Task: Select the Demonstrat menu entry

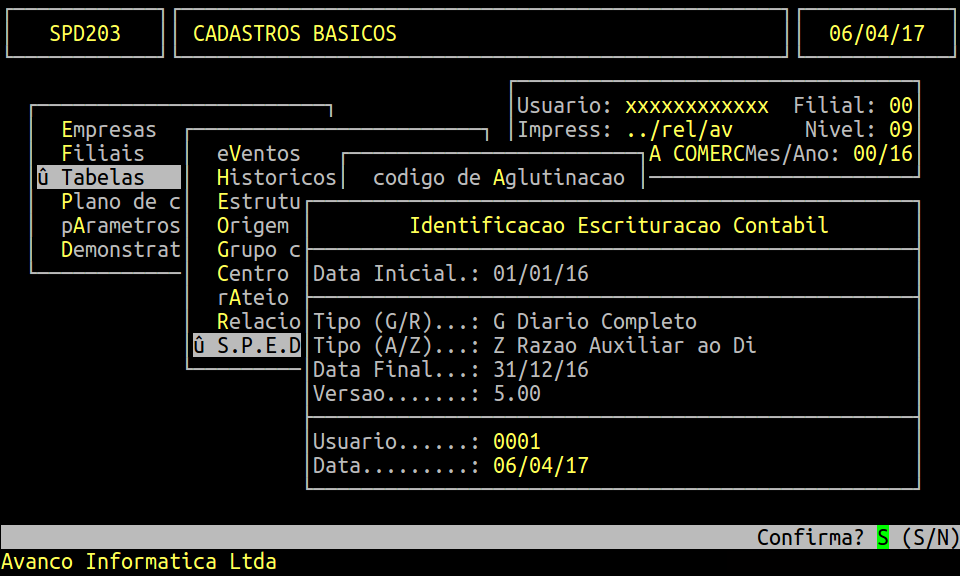Action: tap(120, 250)
